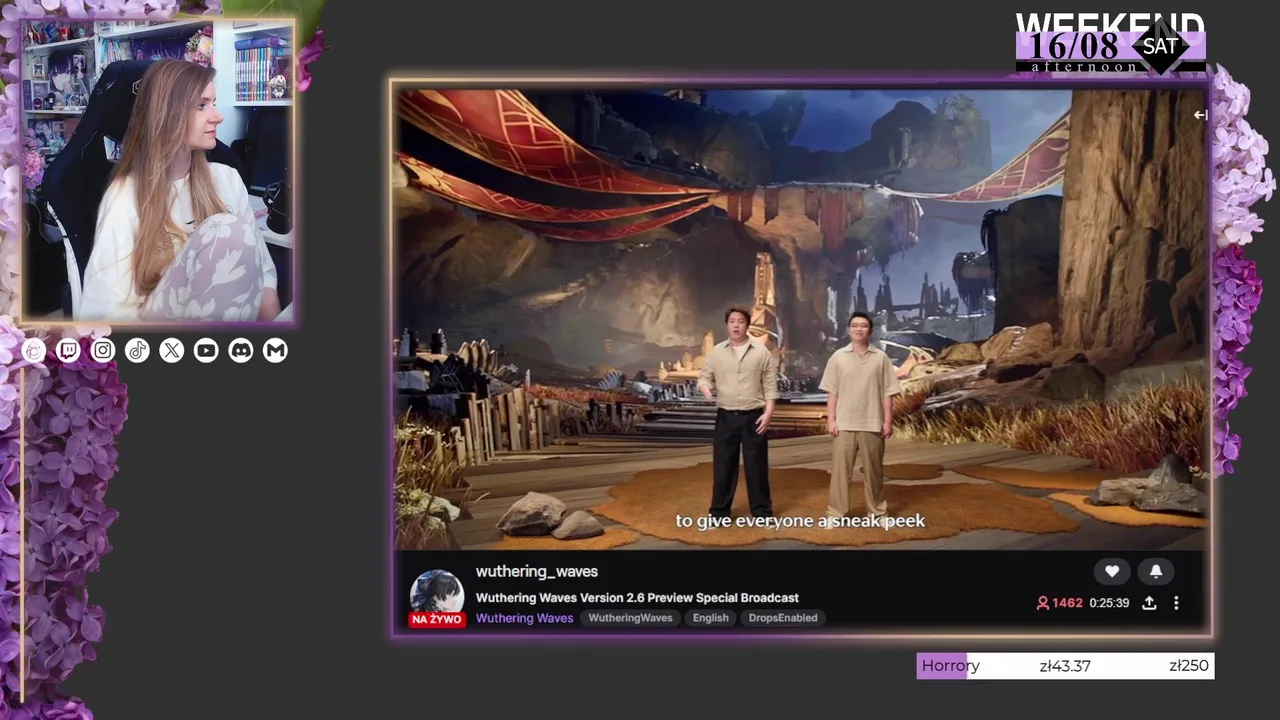The width and height of the screenshot is (1280, 720).
Task: Select the DropsEnabled tag
Action: (x=783, y=618)
